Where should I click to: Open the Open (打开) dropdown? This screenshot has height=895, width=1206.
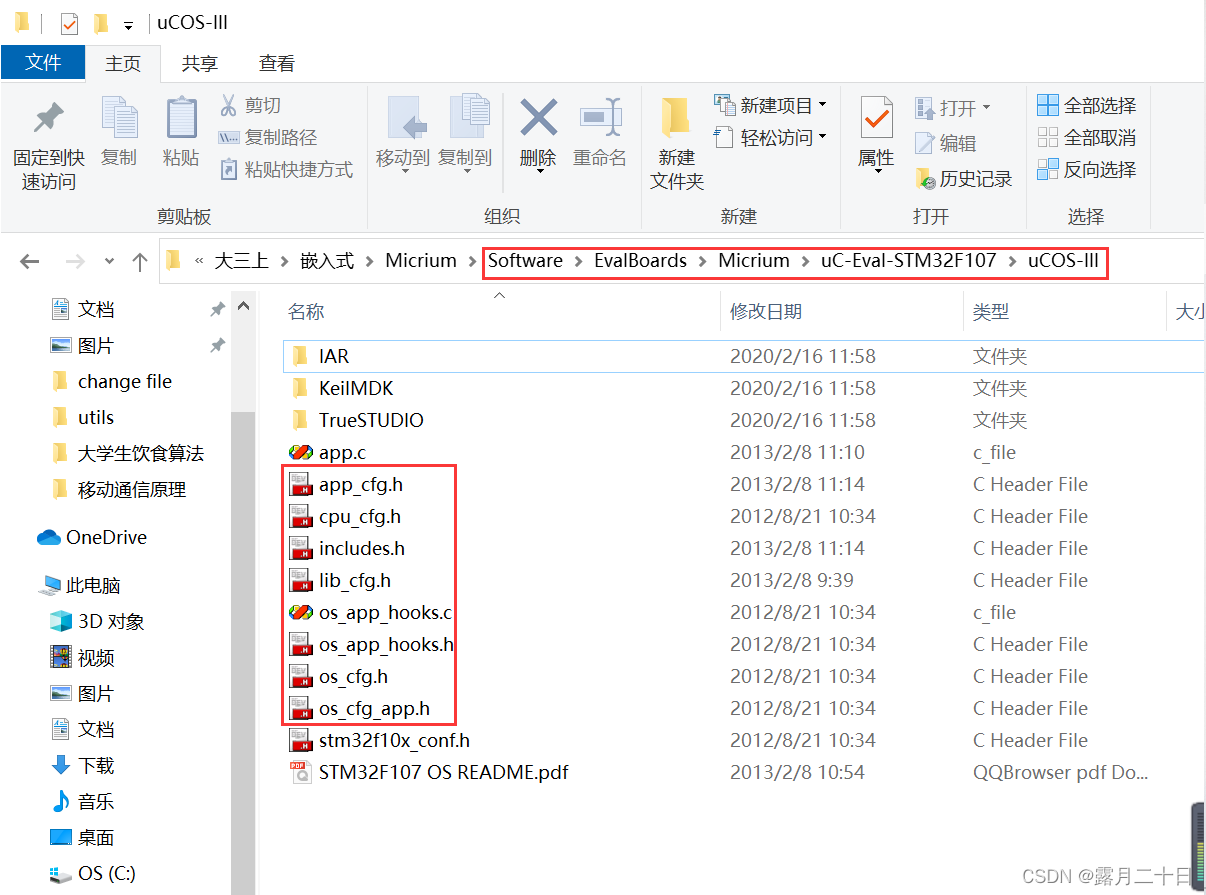953,107
